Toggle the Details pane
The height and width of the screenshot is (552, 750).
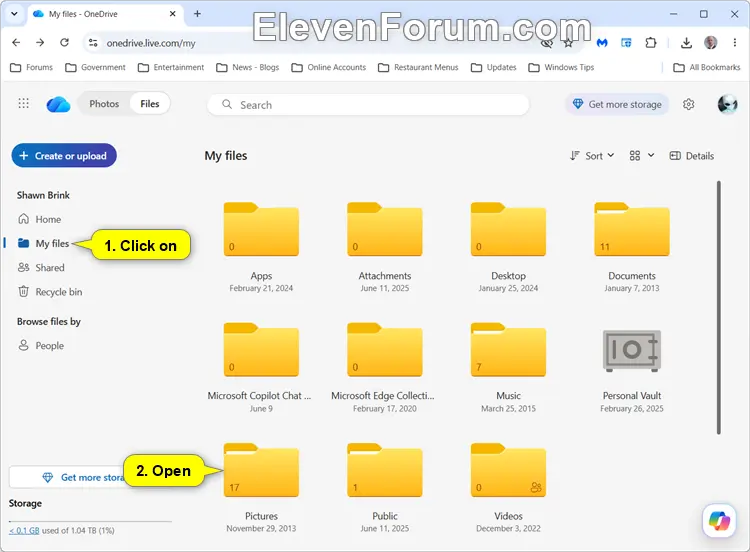point(692,156)
